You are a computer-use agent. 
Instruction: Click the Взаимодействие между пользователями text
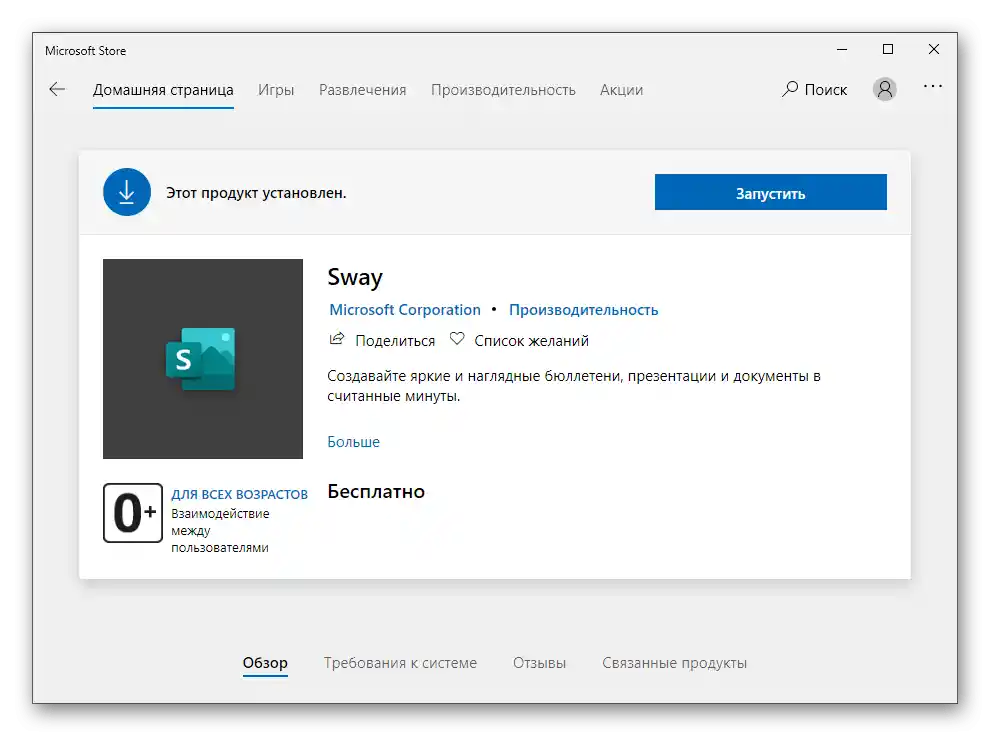[x=220, y=530]
